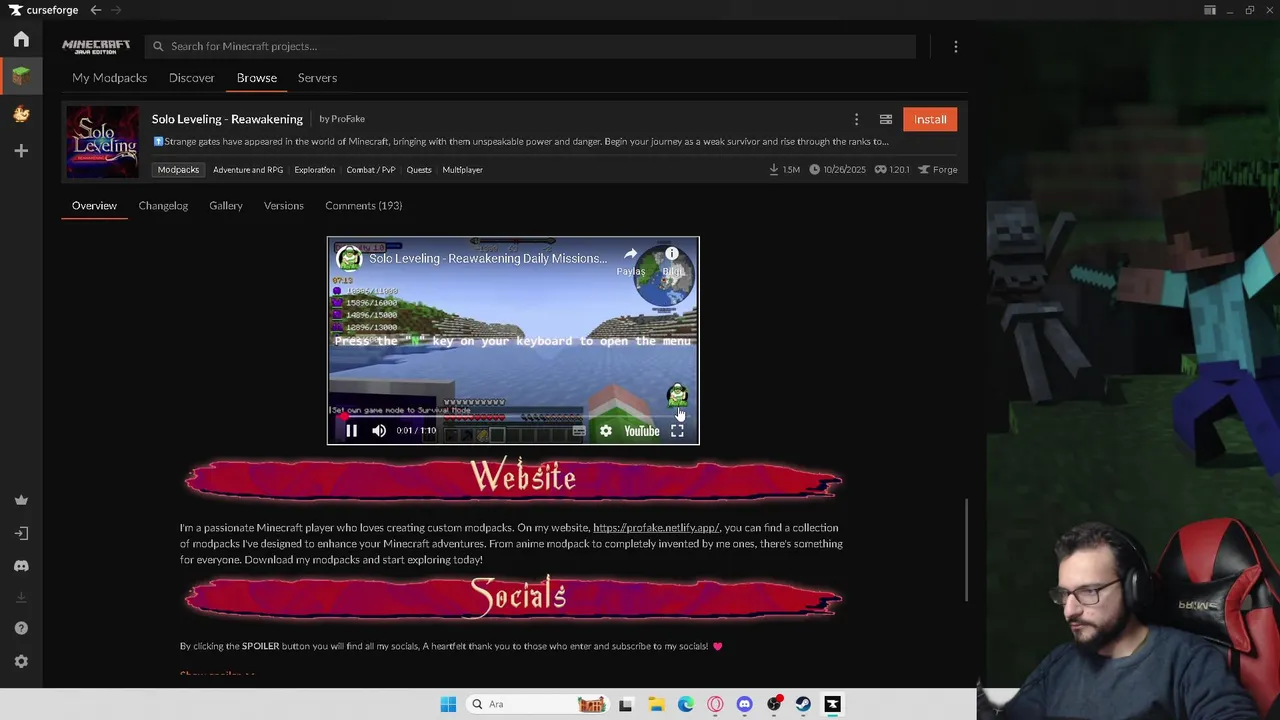The height and width of the screenshot is (720, 1280).
Task: Select the Minecraft grass block game icon
Action: coord(21,76)
